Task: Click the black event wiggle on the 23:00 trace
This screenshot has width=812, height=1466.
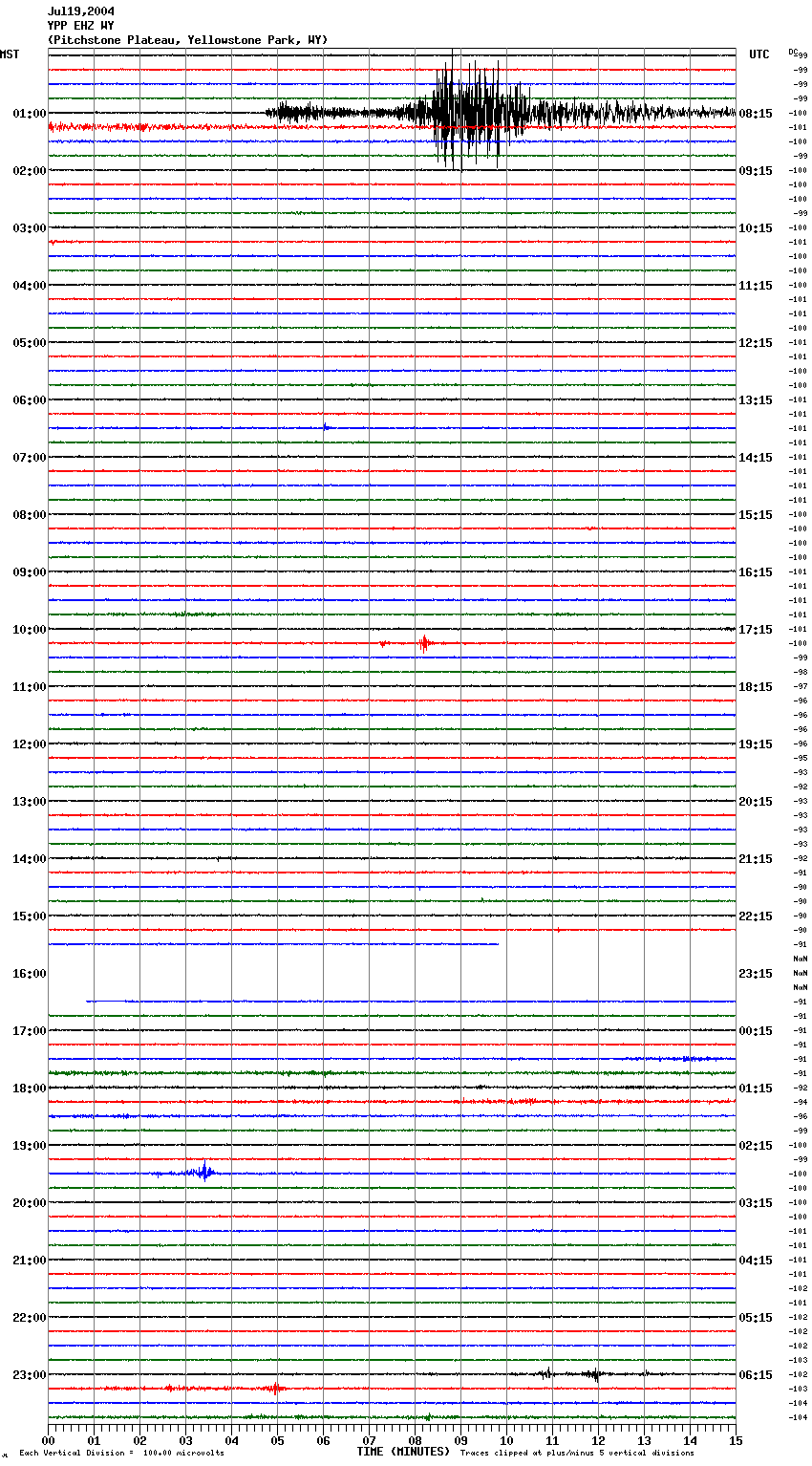Action: 573,1374
